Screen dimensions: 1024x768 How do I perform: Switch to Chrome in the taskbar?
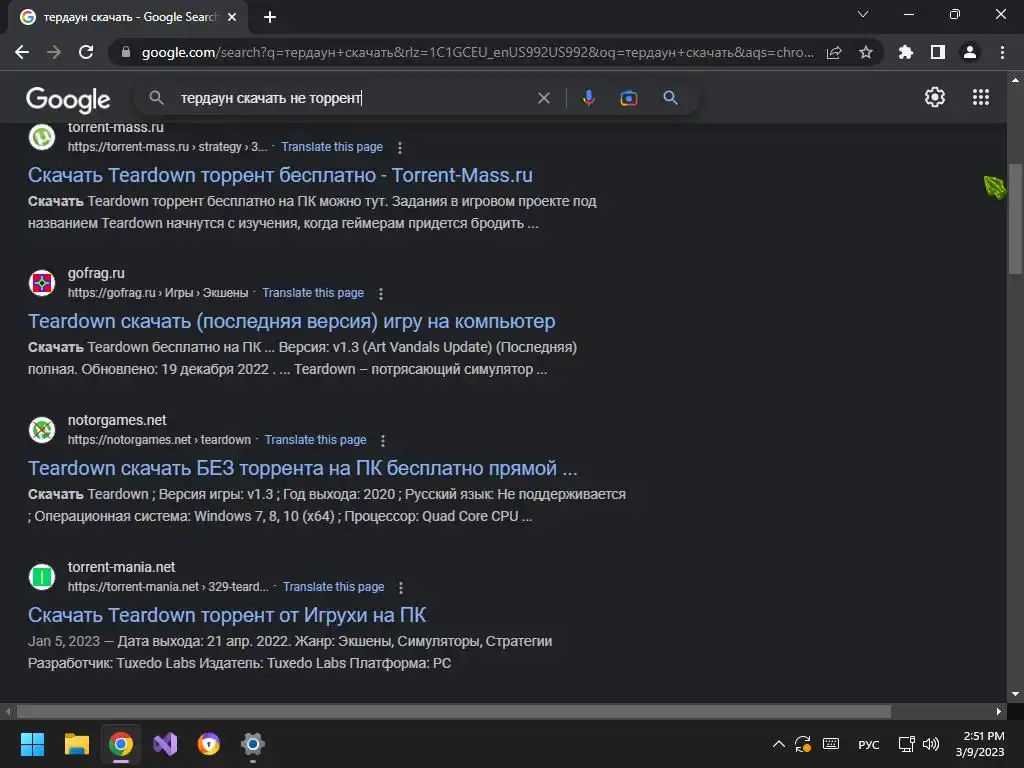[x=121, y=744]
